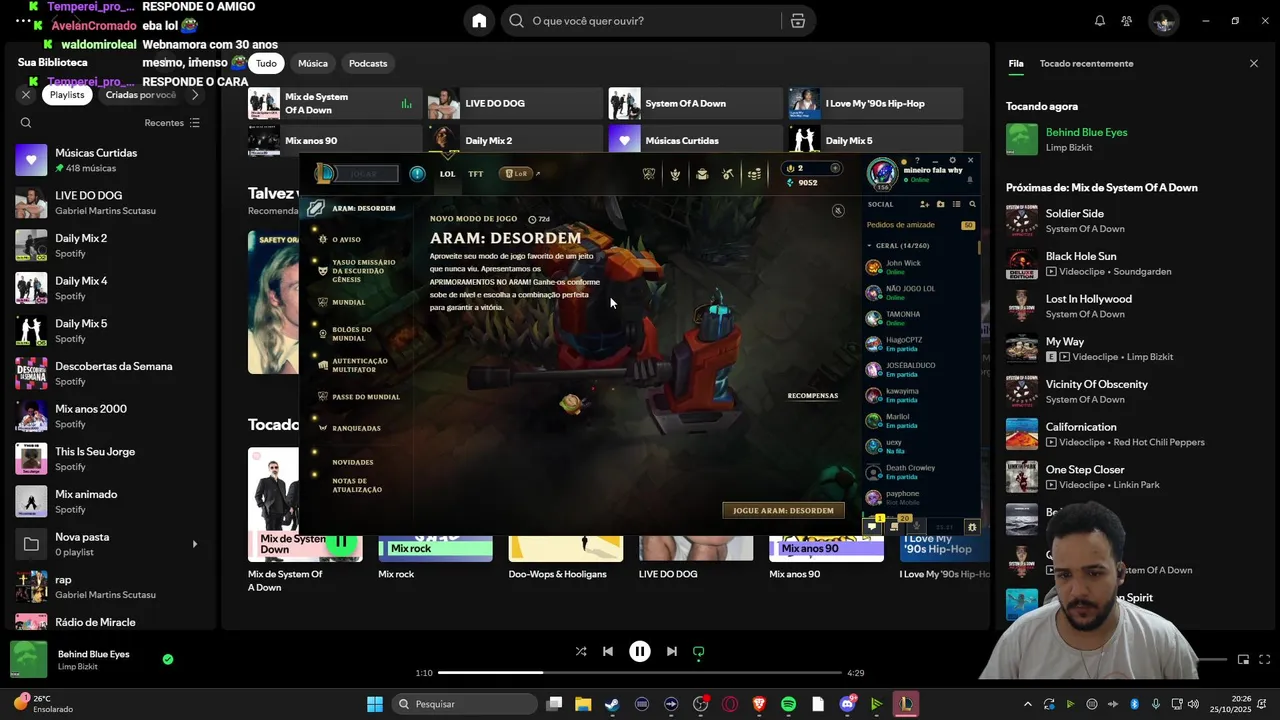Screen dimensions: 1280x720
Task: Open League missions icon with 20 badge
Action: [x=894, y=526]
